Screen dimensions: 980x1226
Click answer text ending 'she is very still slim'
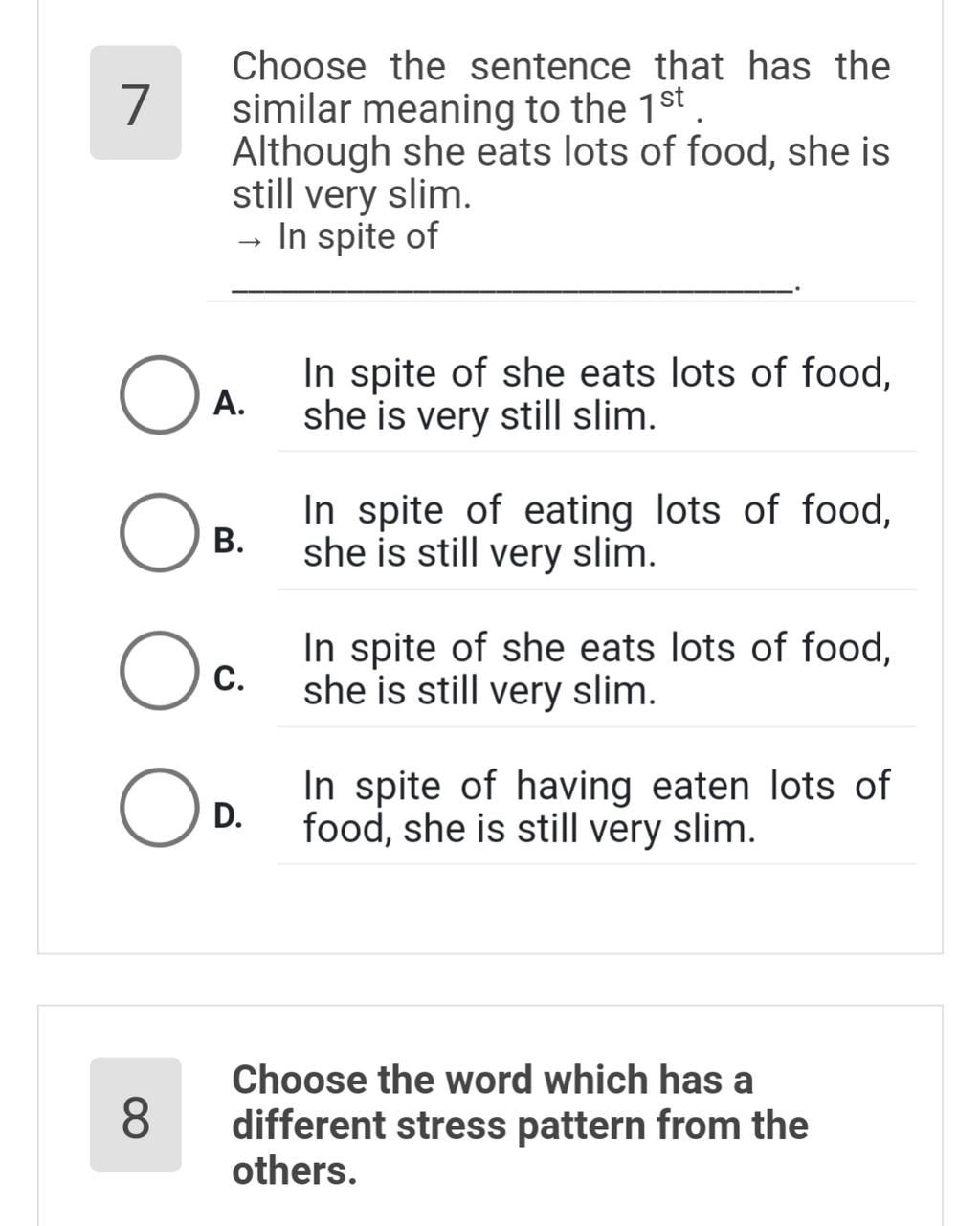[x=596, y=394]
